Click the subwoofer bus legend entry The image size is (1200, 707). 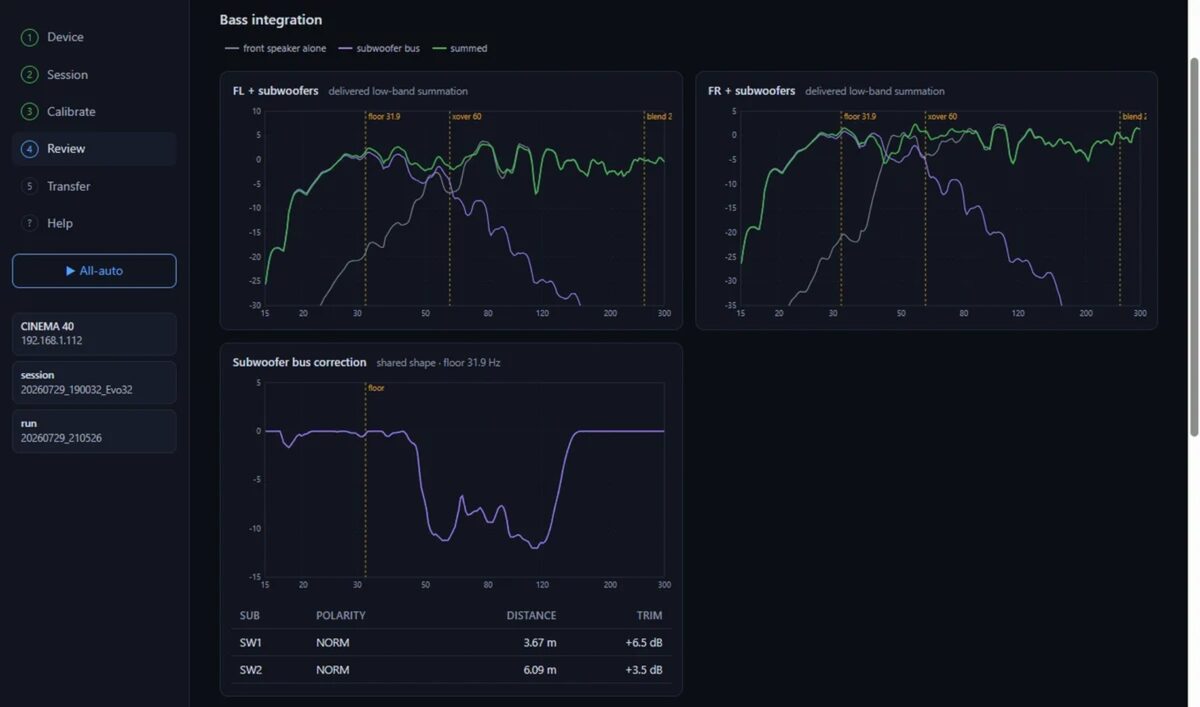coord(380,48)
